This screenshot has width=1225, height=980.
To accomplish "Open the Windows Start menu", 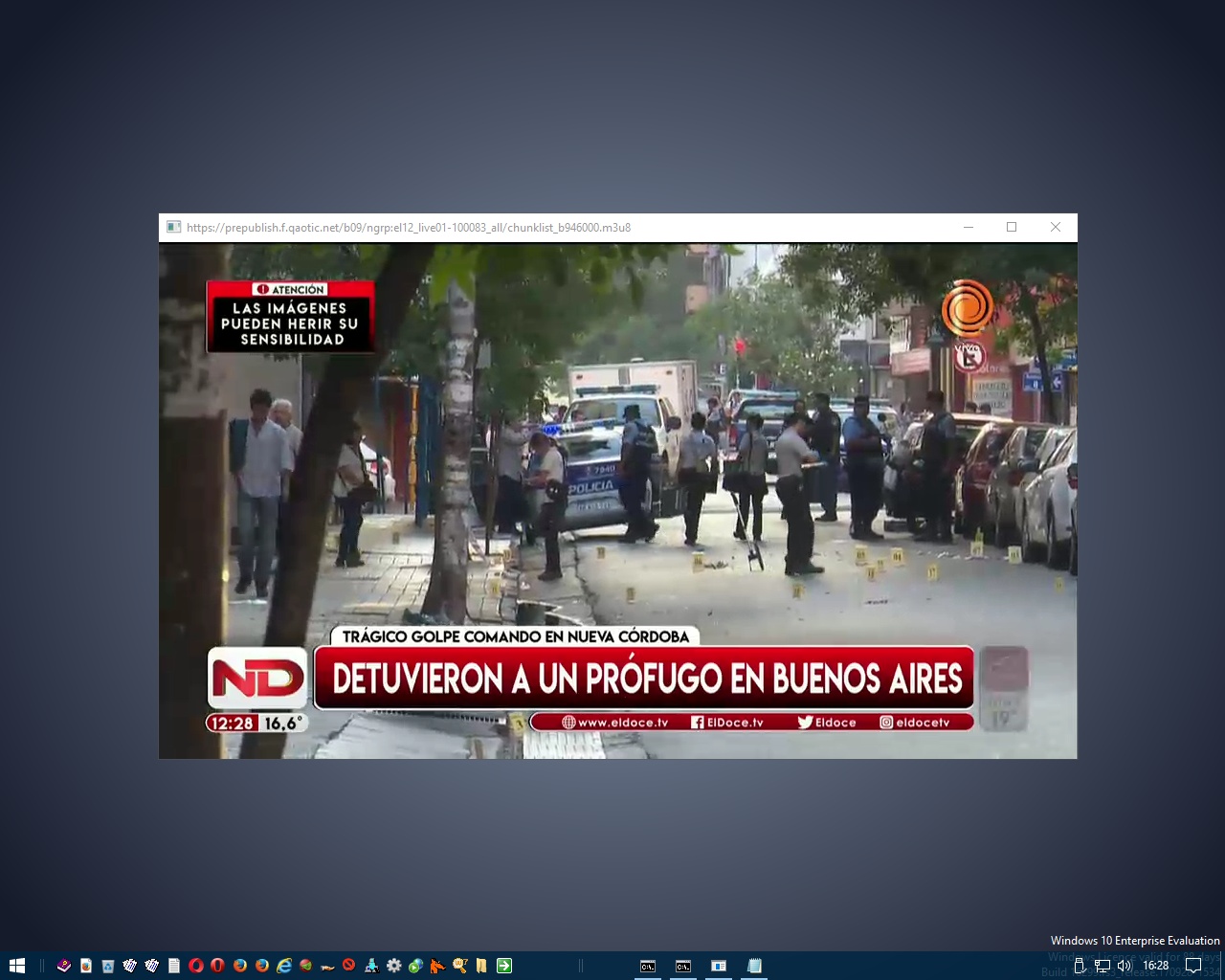I will click(x=17, y=966).
